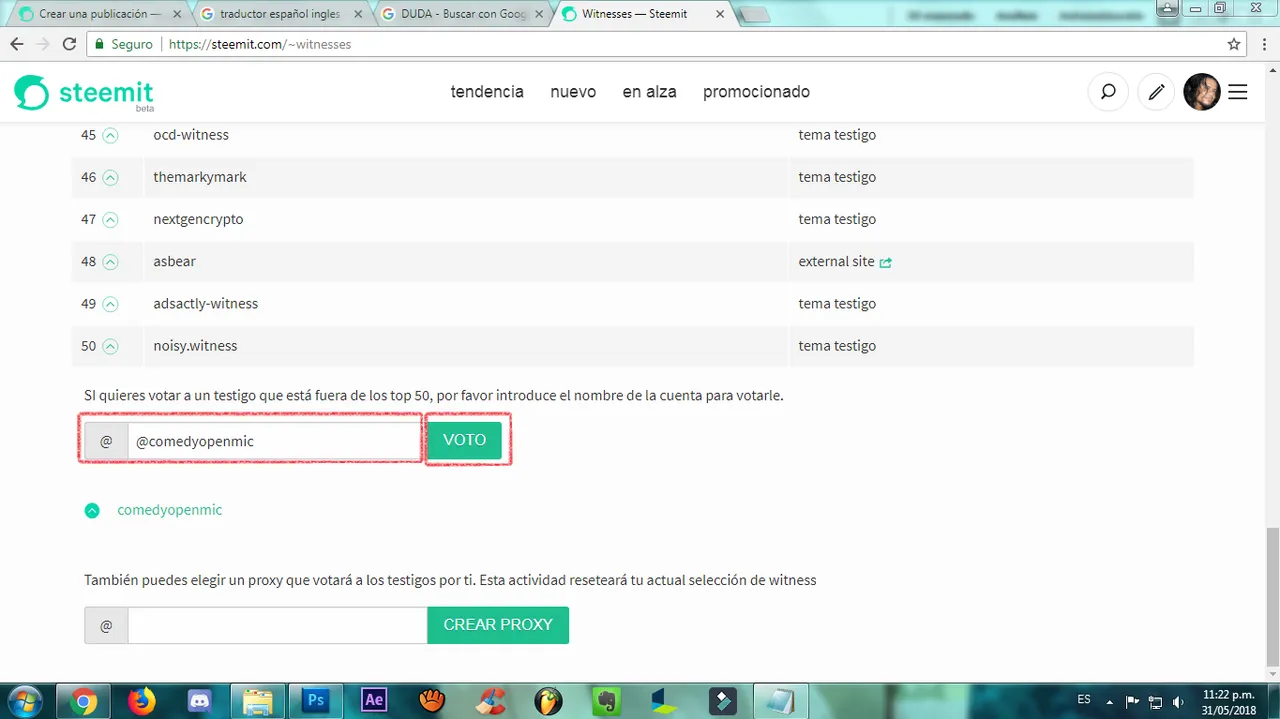Click the proxy account input field
Viewport: 1280px width, 719px height.
pyautogui.click(x=277, y=625)
